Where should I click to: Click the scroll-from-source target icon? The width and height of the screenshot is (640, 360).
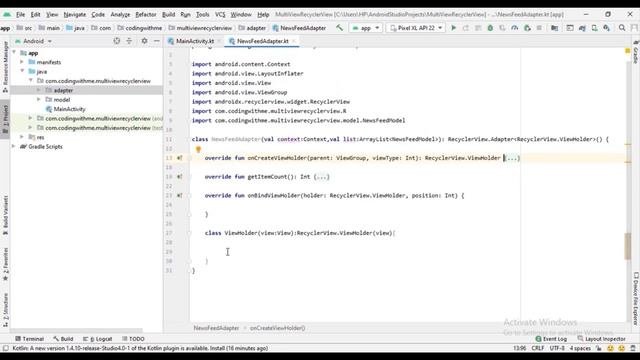pos(117,41)
